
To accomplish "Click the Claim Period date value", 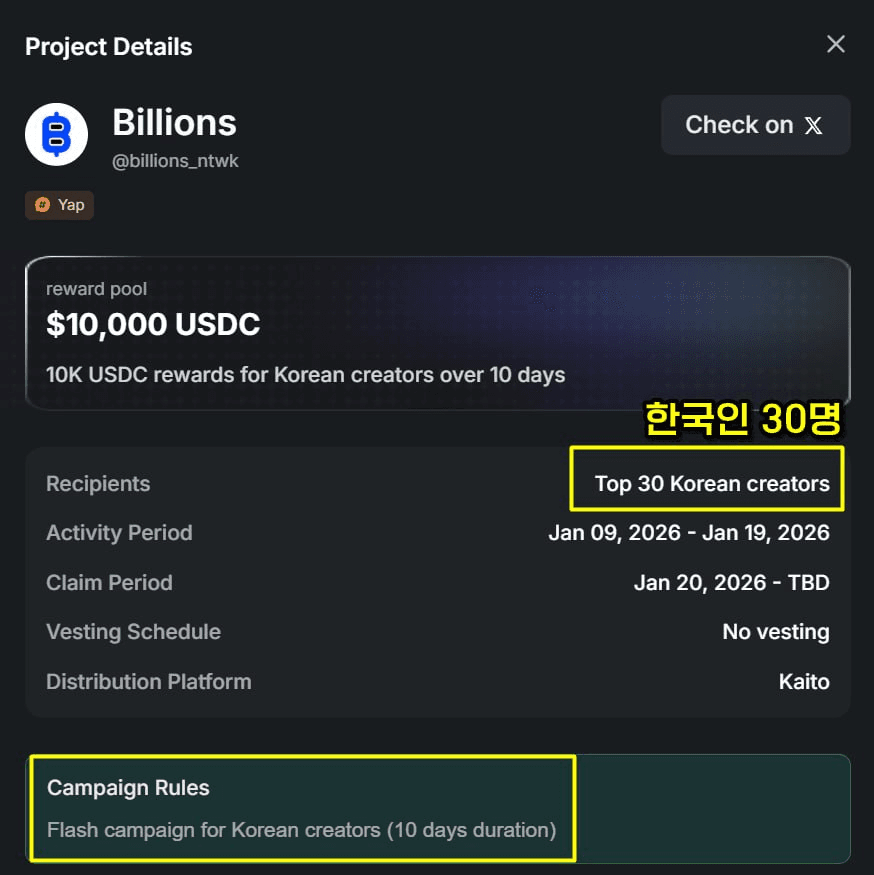I will point(731,583).
